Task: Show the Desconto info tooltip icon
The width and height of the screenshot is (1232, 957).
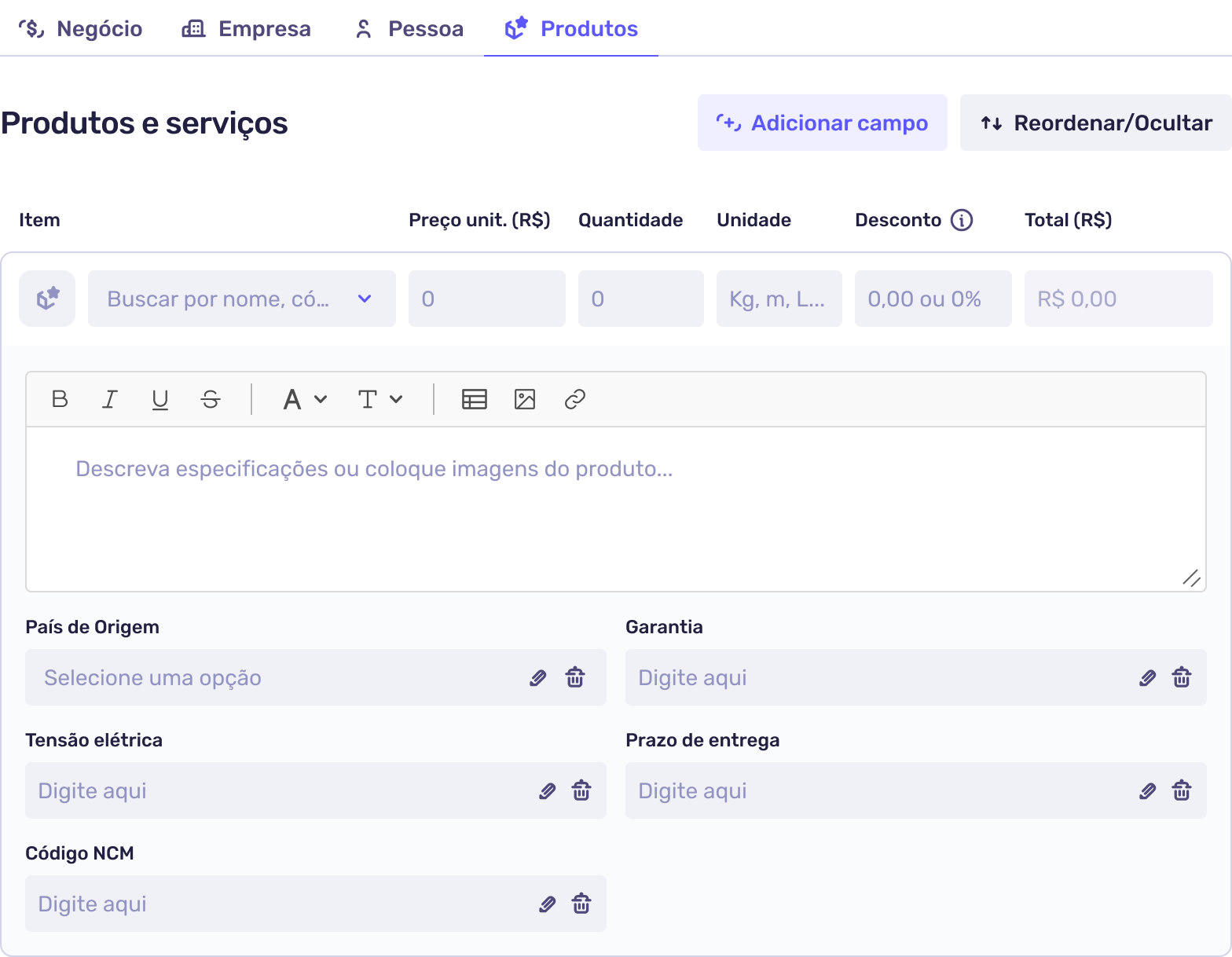Action: click(x=962, y=220)
